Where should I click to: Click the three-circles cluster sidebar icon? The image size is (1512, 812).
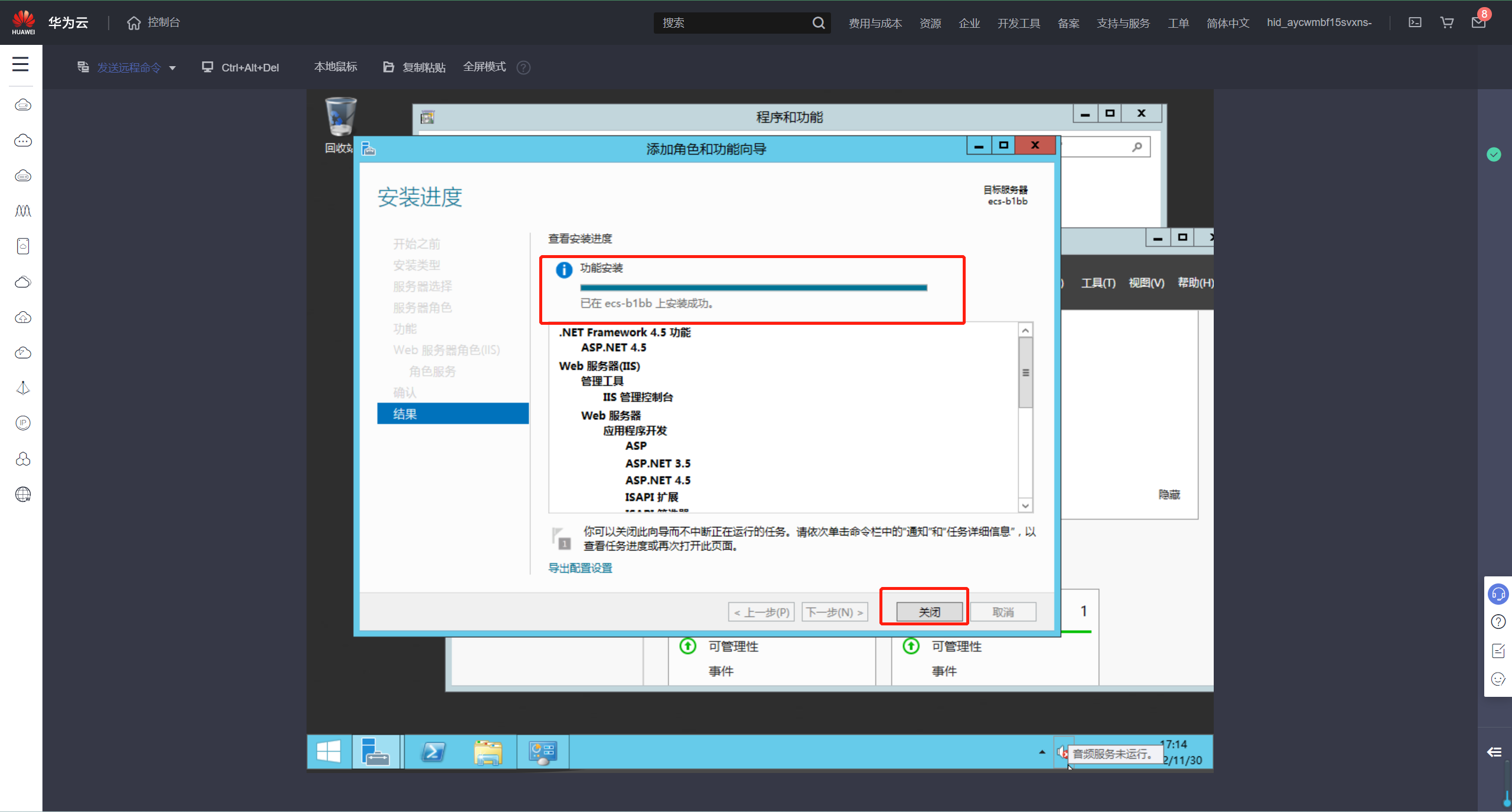23,459
